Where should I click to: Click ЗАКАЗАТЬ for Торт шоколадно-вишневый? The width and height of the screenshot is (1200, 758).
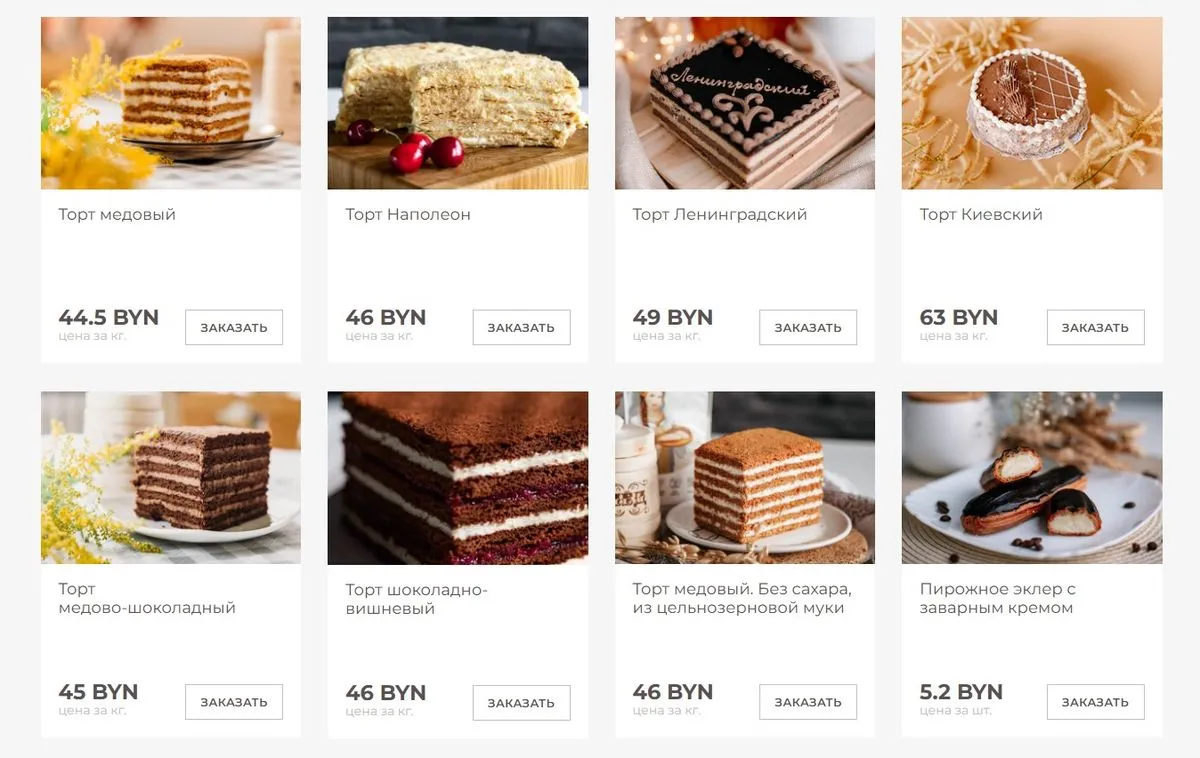point(521,703)
